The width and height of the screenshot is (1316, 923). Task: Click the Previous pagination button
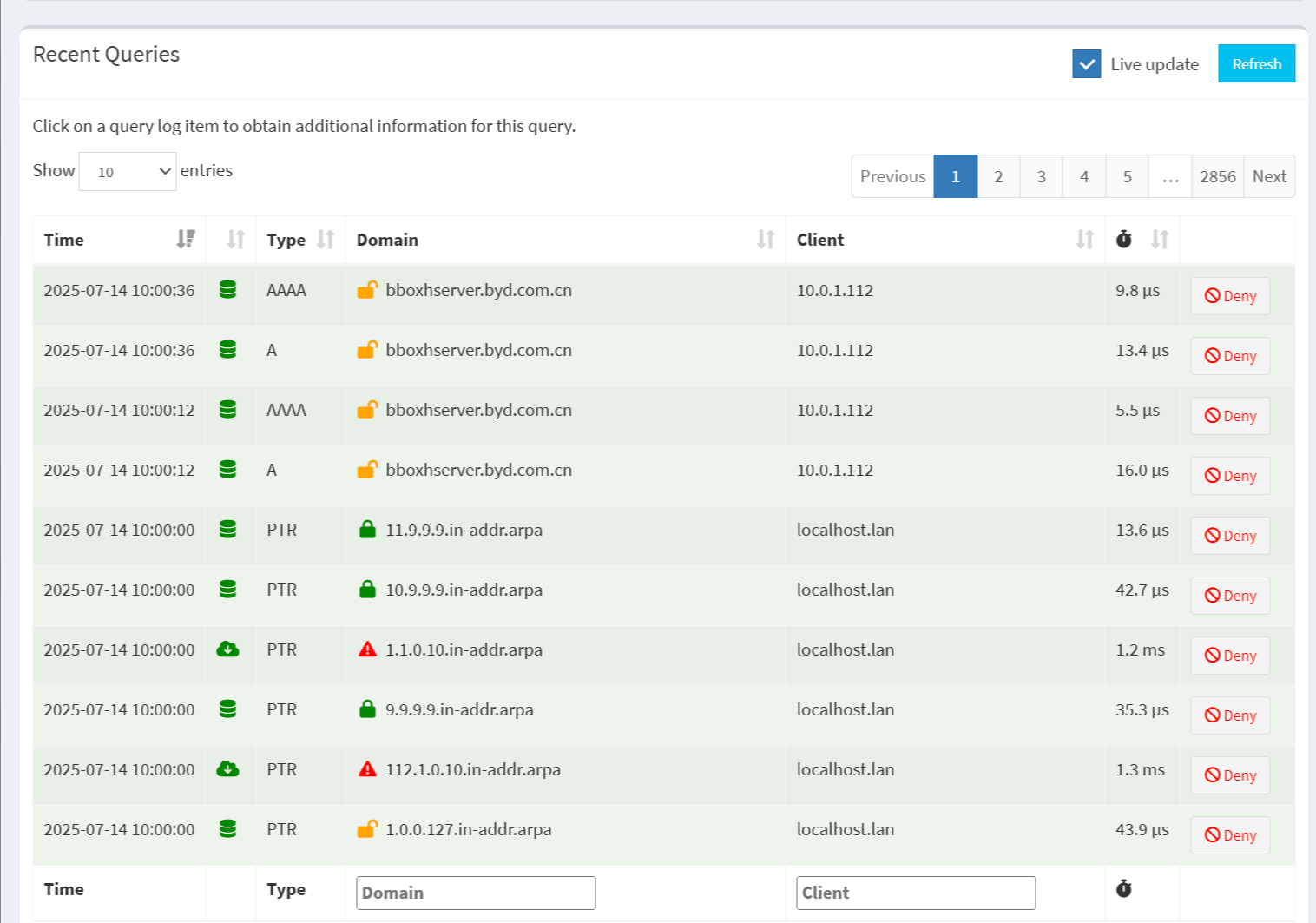893,176
